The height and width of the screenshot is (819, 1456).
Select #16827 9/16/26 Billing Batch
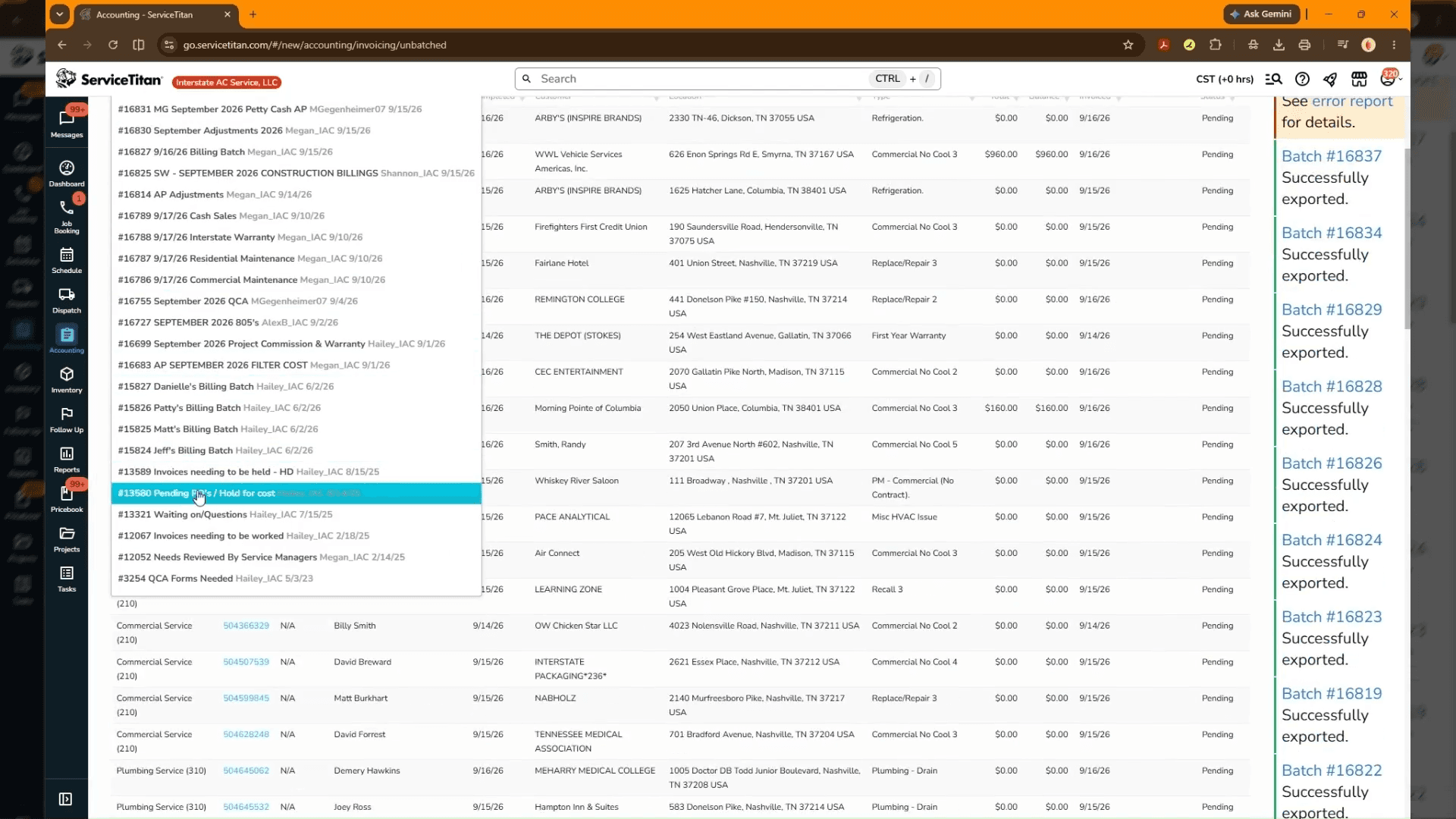[x=296, y=152]
